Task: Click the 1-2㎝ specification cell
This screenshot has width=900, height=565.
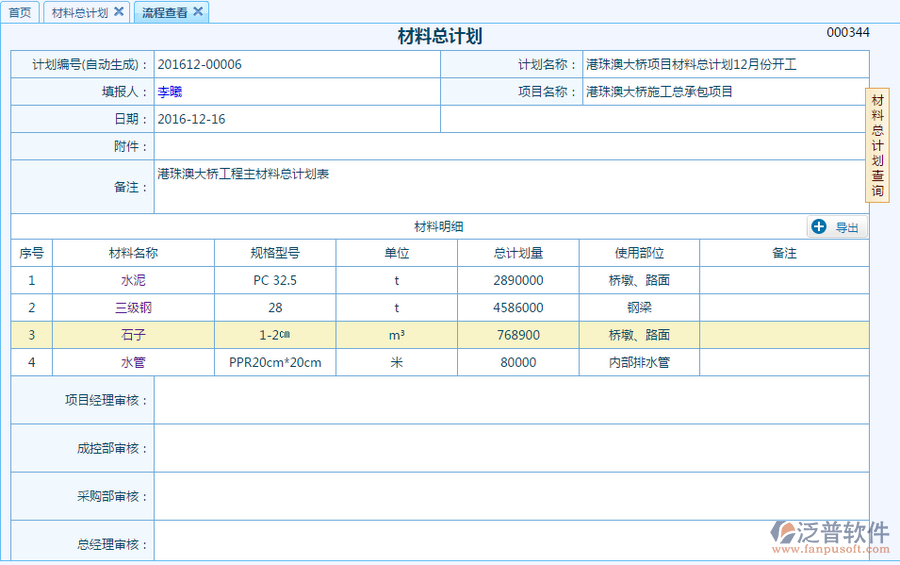Action: pos(275,335)
